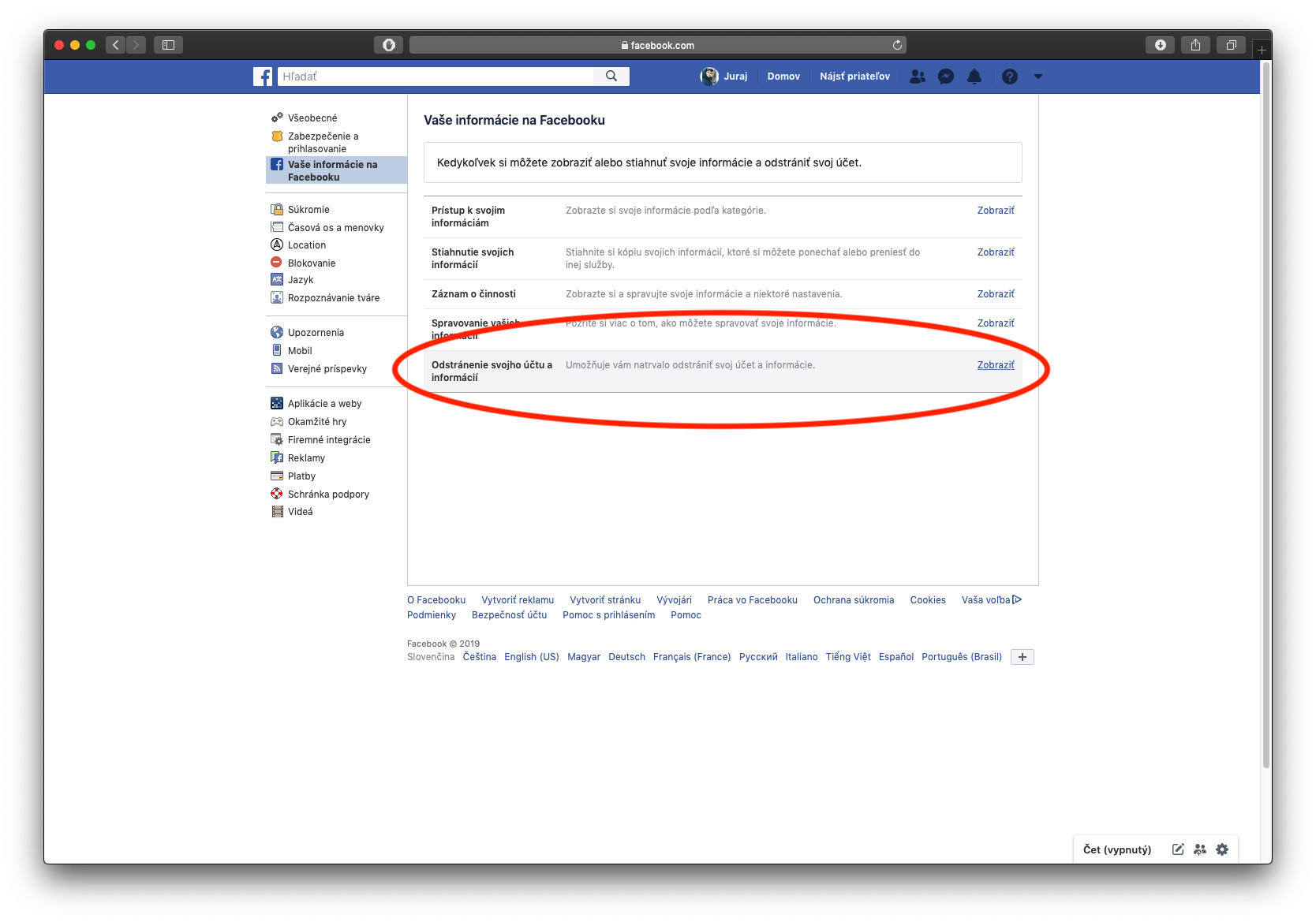Click Zobraziť for Stiahnutie svojich informácií
1316x922 pixels.
point(996,252)
